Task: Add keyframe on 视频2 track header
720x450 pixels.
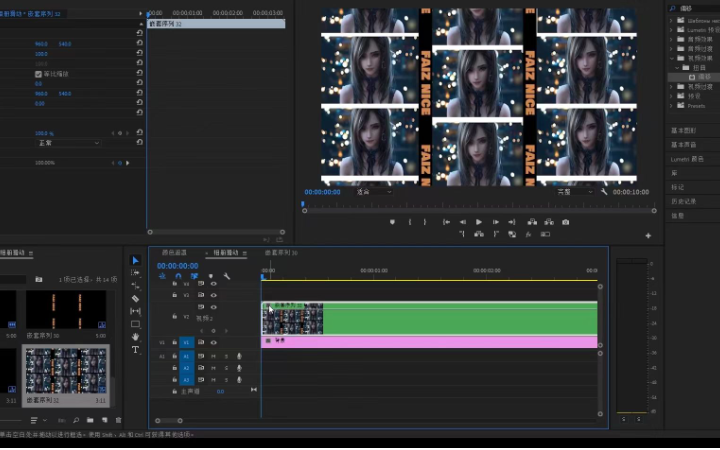Action: click(214, 331)
